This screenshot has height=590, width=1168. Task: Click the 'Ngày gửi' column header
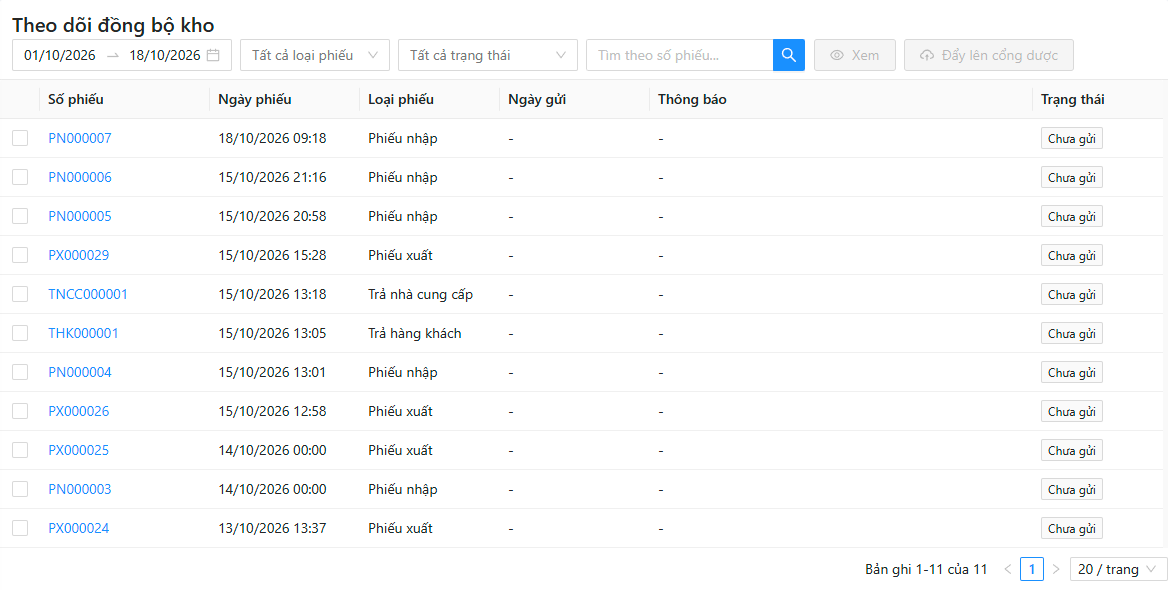[537, 99]
